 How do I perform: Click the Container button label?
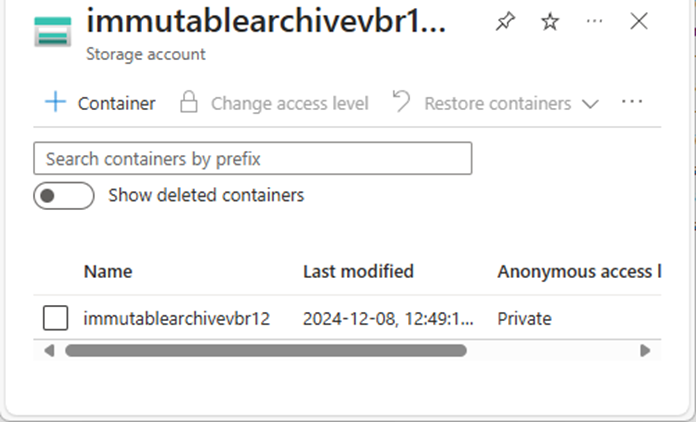(116, 103)
